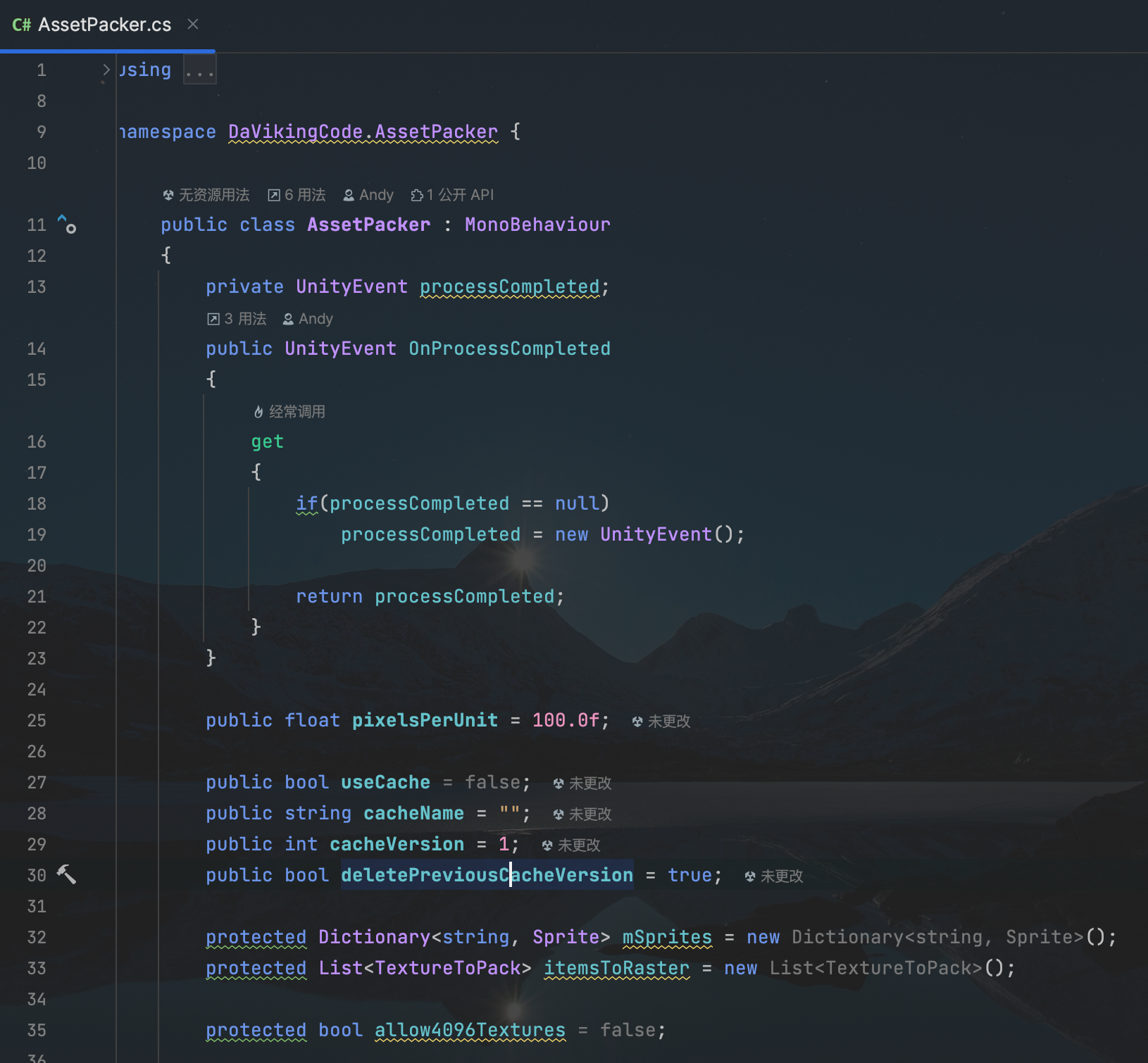Expand the folded using directives chevron
Screen dimensions: 1148x1063
coord(106,70)
